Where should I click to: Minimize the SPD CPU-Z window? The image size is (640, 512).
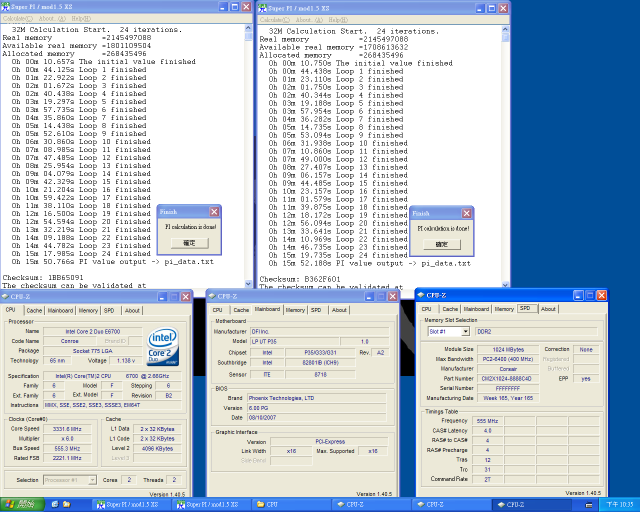click(x=578, y=295)
